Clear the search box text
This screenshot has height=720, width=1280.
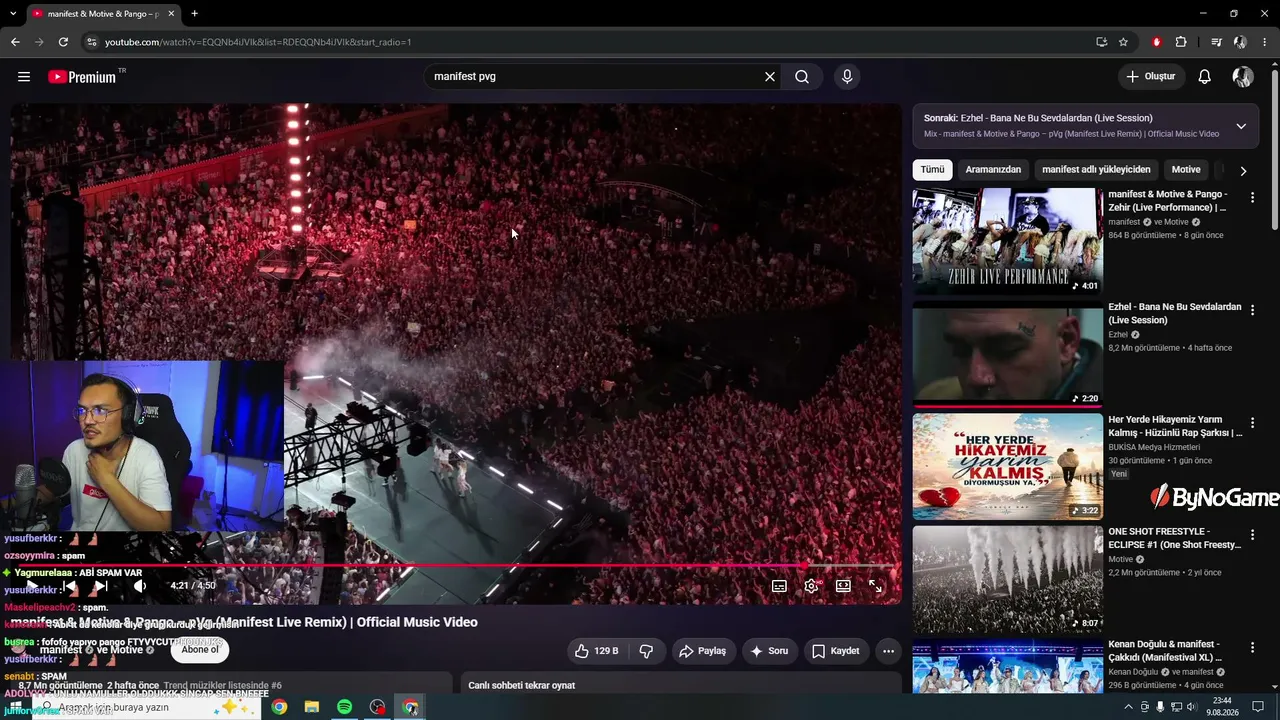770,77
